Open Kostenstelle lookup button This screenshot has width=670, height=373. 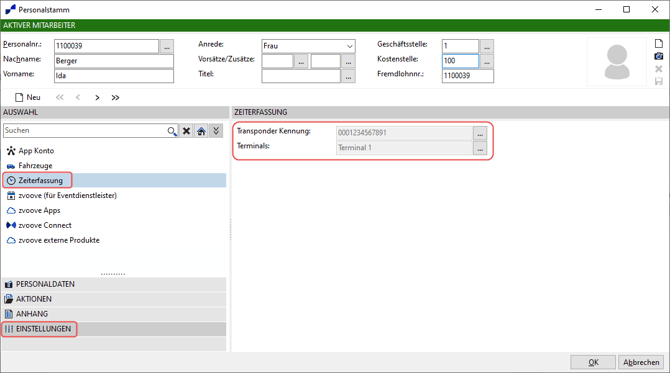[487, 61]
